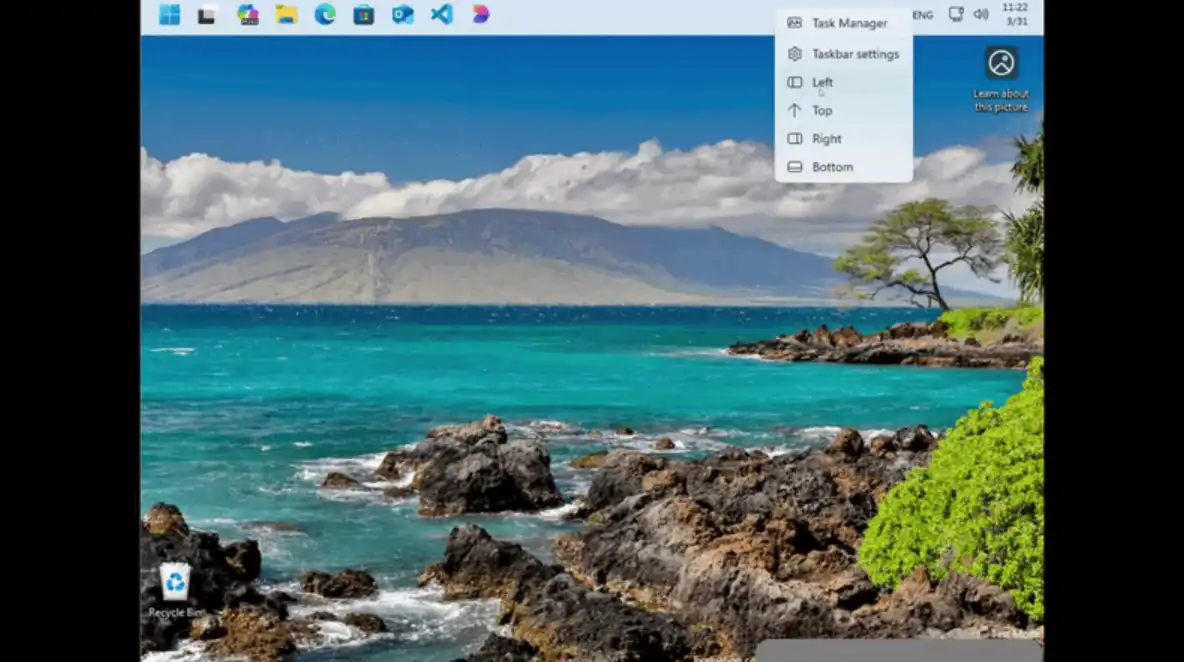Viewport: 1184px width, 662px height.
Task: Choose Task Manager from context menu
Action: coord(843,23)
